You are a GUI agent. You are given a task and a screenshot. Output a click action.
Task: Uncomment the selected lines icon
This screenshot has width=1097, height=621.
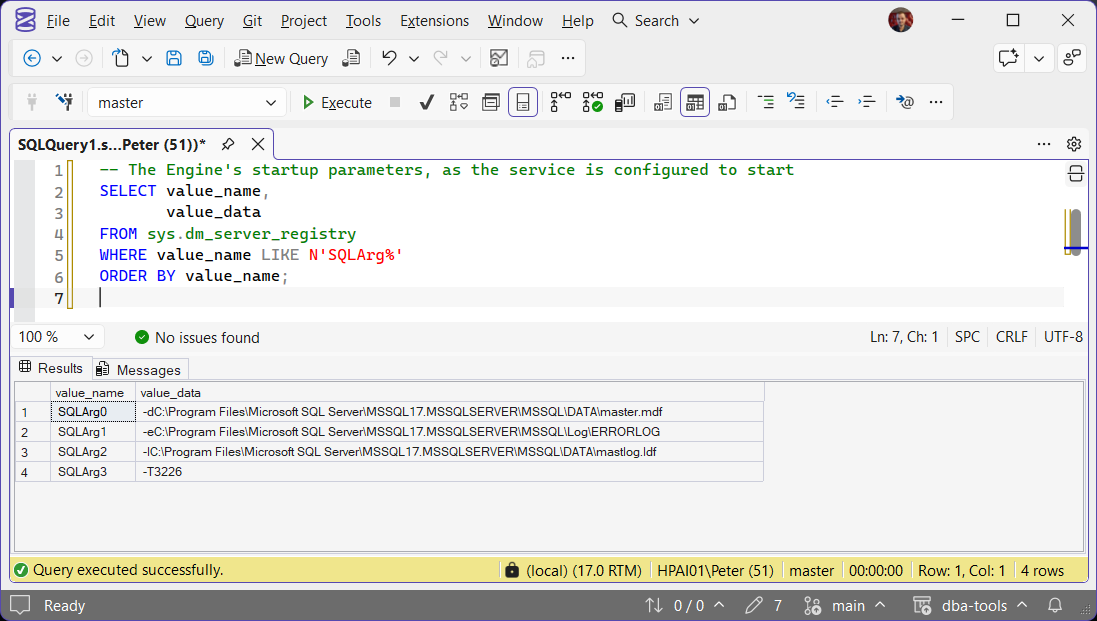coord(795,102)
